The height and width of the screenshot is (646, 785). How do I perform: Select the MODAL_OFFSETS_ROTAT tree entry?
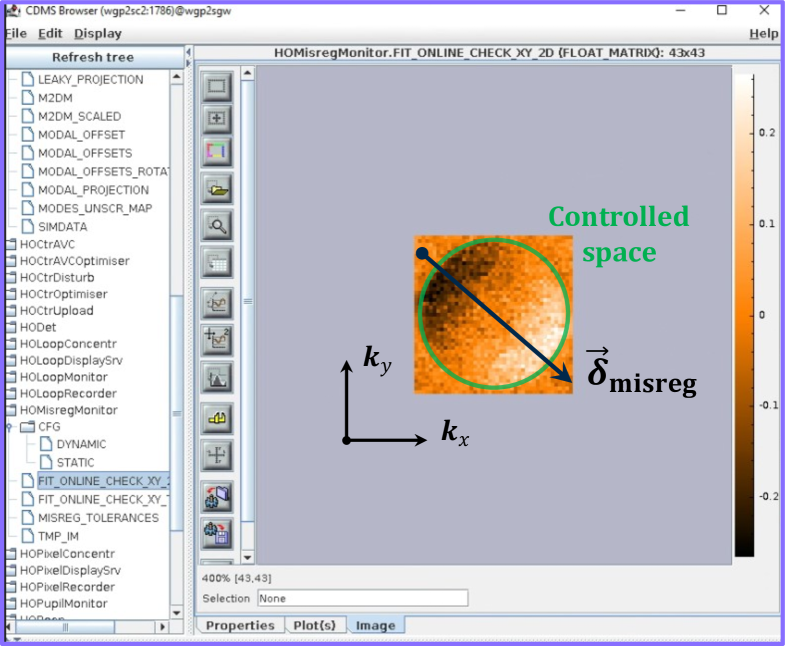tap(104, 171)
